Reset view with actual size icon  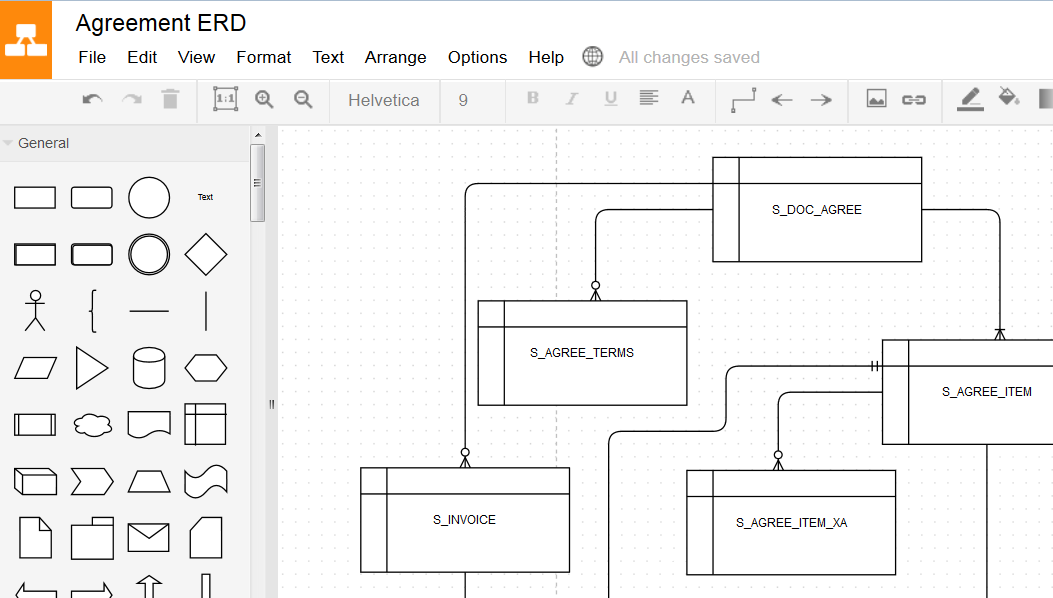click(x=225, y=99)
